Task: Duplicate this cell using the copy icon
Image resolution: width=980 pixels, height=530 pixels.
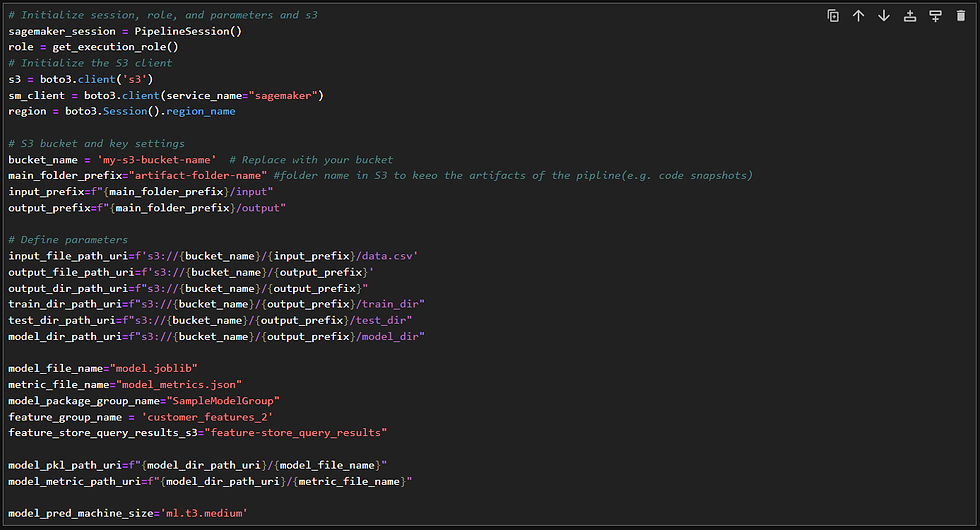Action: (833, 16)
